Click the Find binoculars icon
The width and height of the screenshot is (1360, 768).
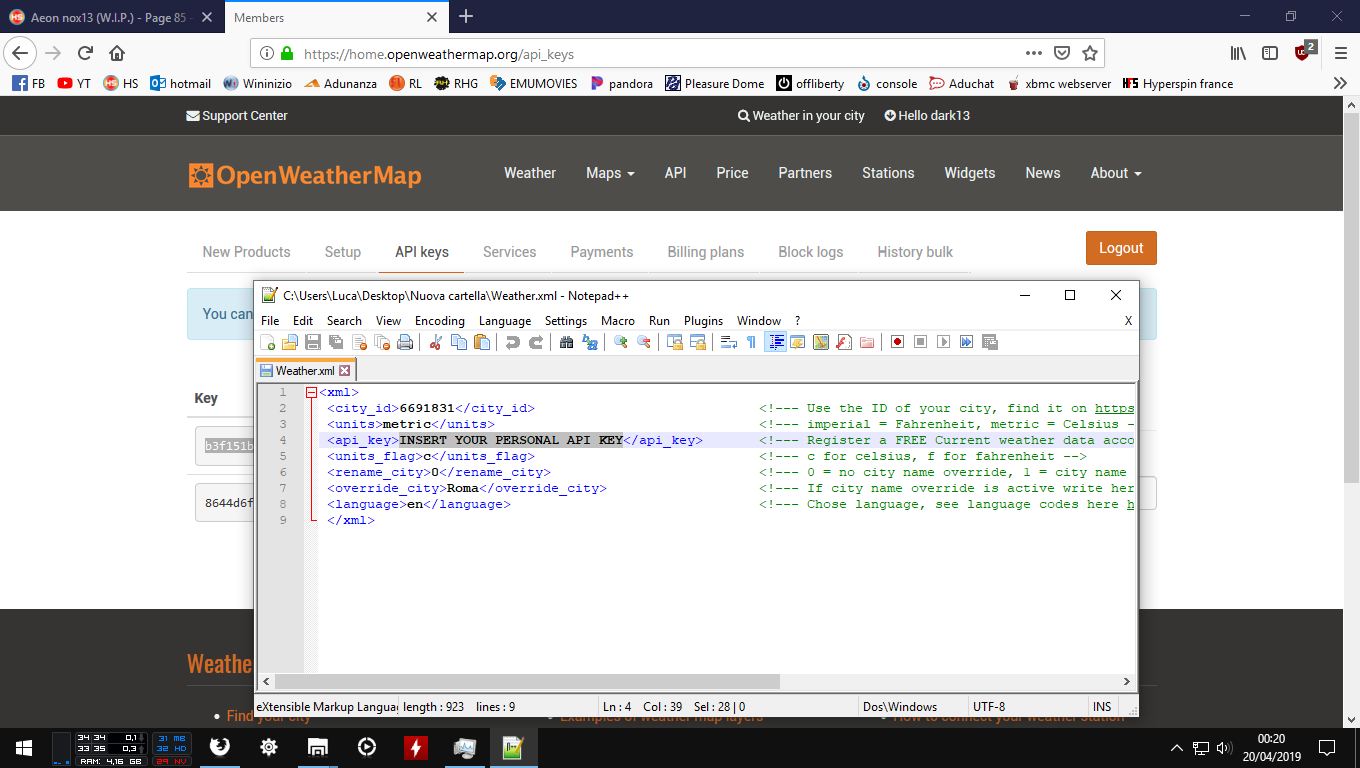click(x=566, y=342)
